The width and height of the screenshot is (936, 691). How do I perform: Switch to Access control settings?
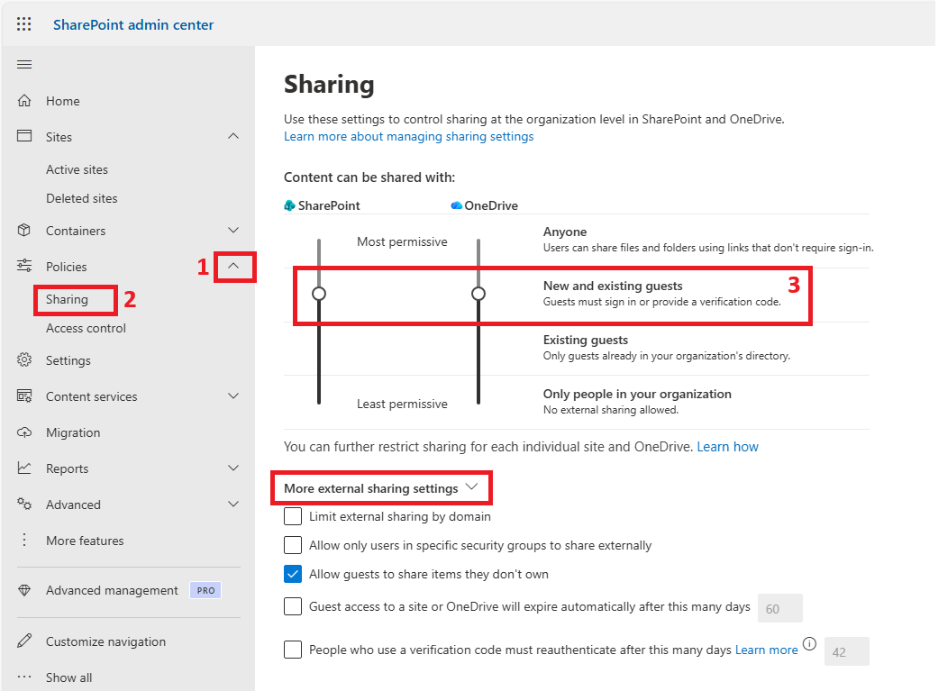(x=86, y=328)
